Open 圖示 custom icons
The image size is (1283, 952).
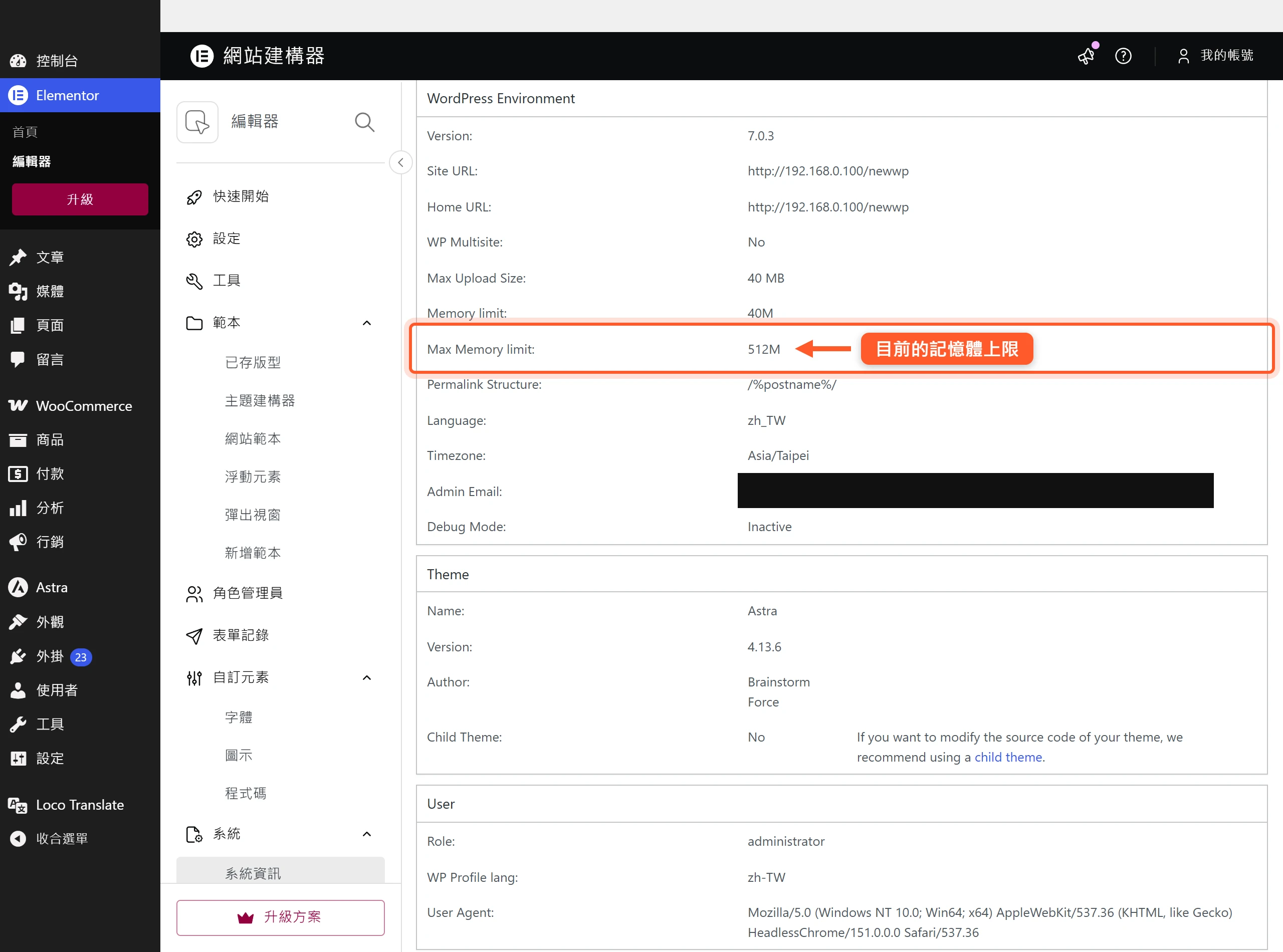[239, 756]
